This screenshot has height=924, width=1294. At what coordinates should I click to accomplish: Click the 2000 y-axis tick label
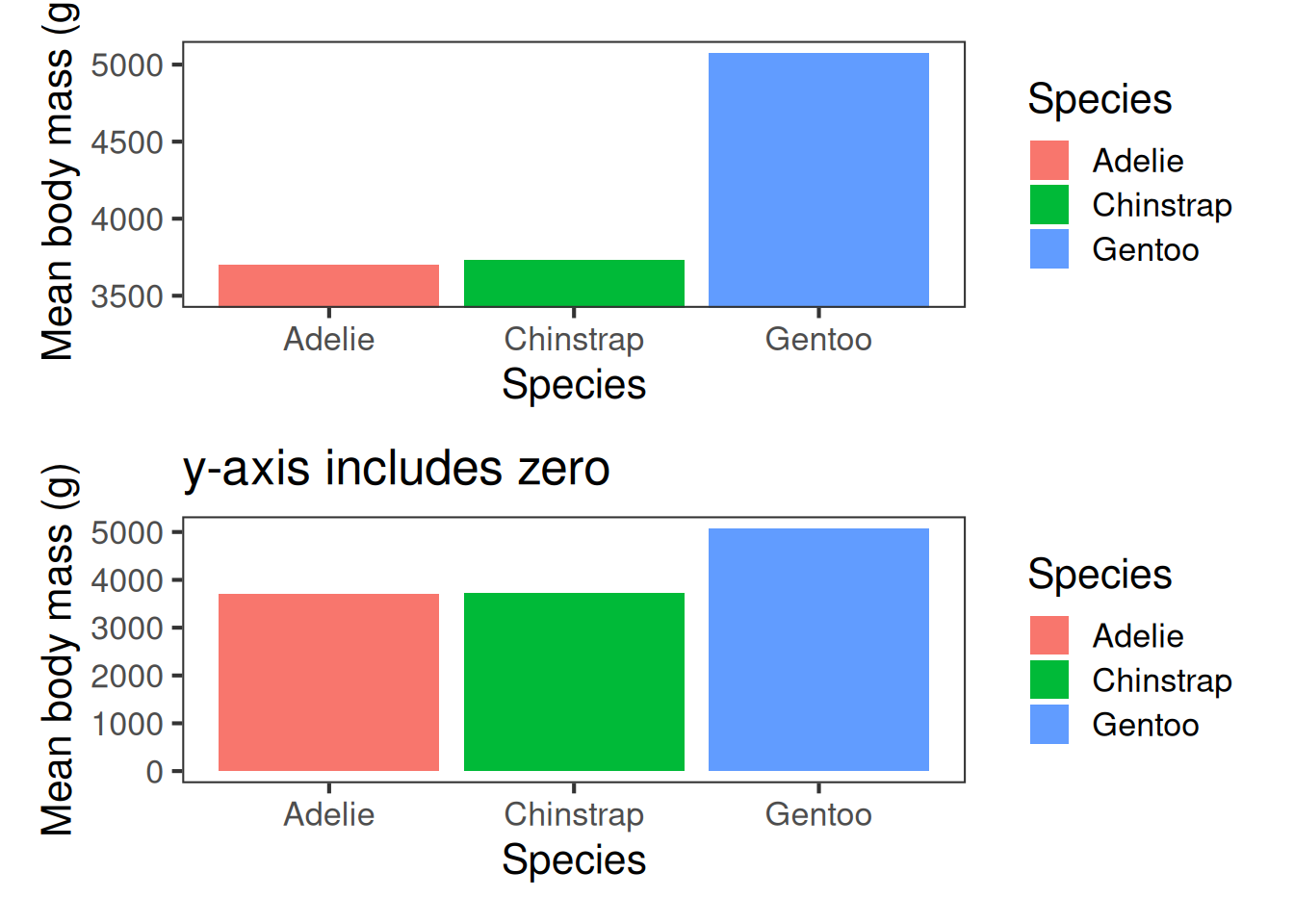point(127,677)
